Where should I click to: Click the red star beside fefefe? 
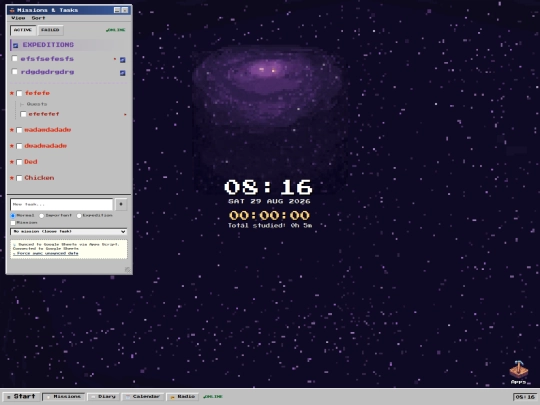(12, 93)
